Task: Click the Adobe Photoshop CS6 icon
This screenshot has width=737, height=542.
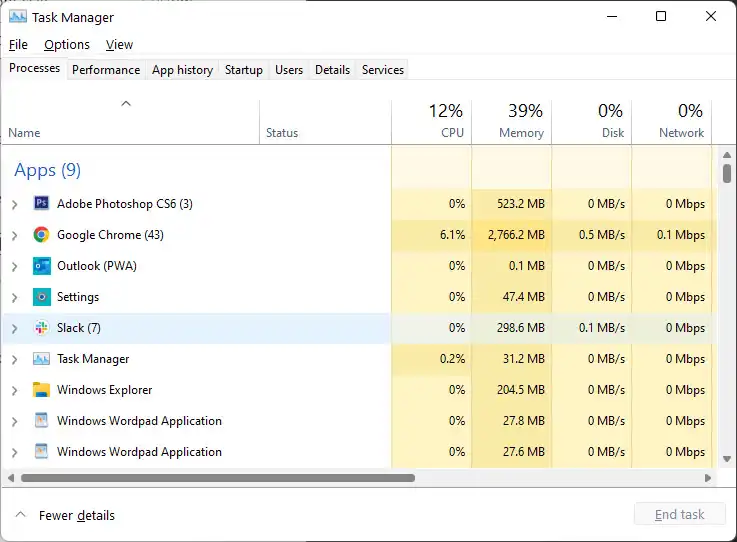Action: [41, 204]
